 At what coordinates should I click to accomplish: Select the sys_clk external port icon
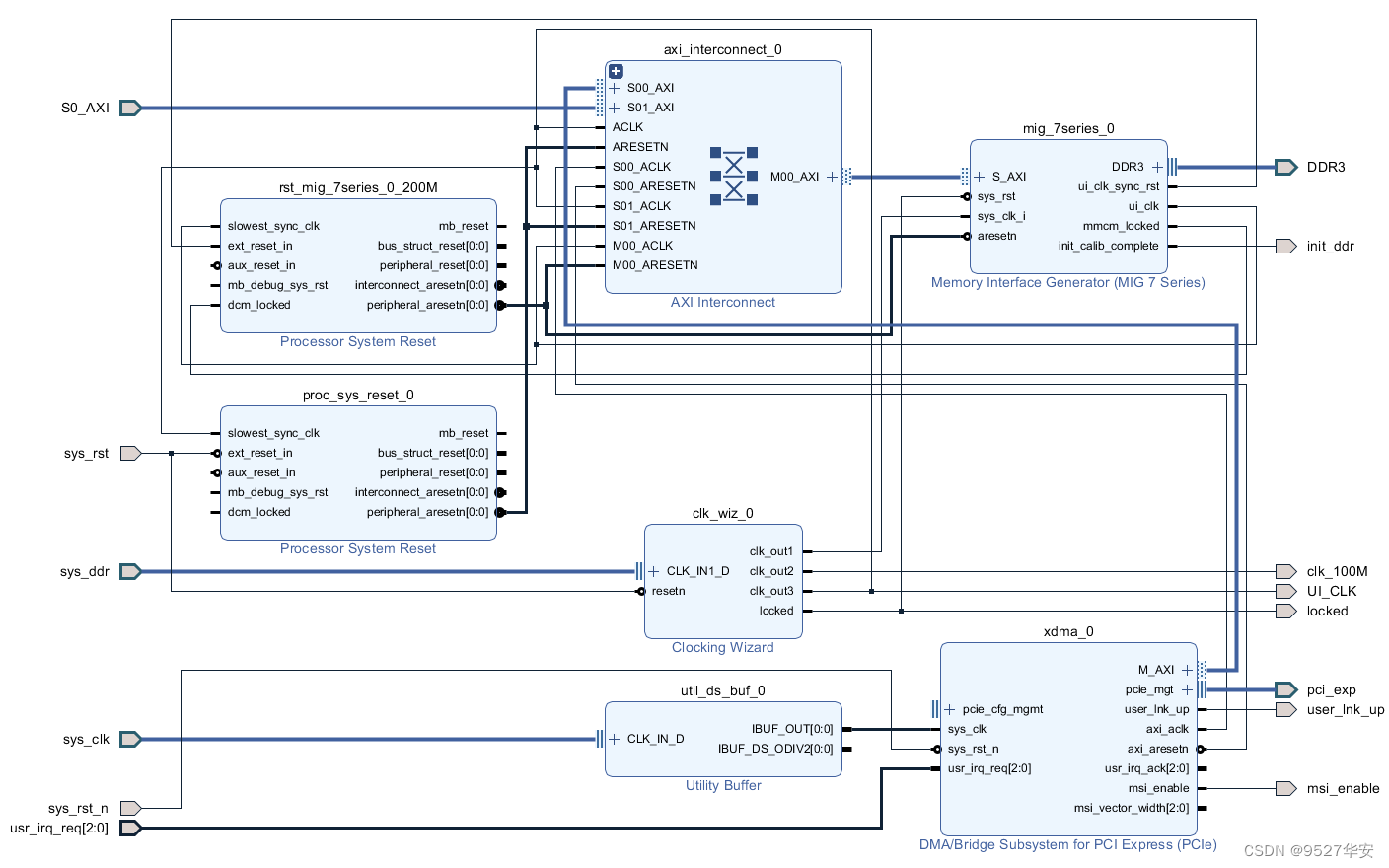click(131, 739)
